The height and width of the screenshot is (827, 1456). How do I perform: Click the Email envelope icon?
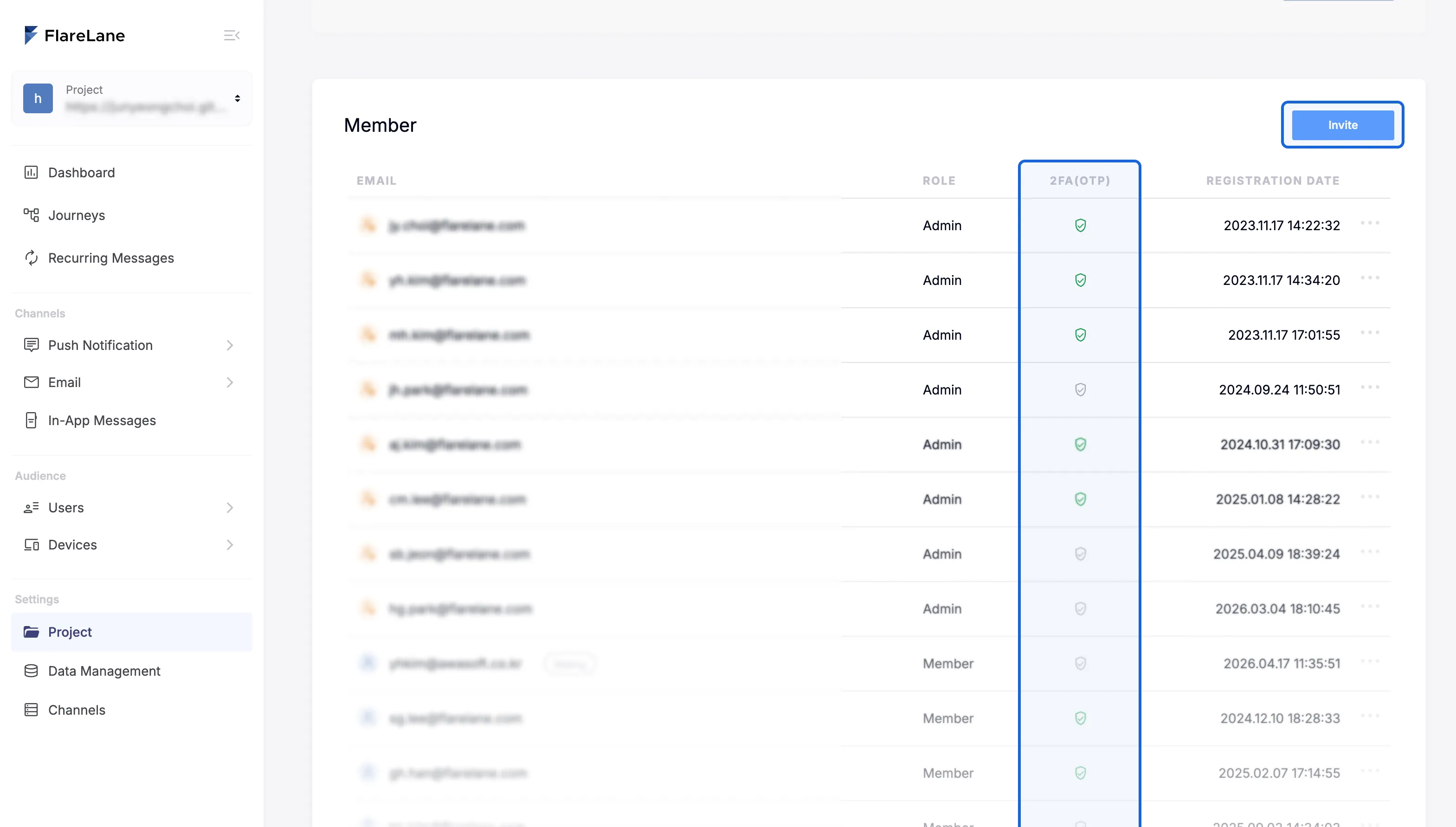31,382
